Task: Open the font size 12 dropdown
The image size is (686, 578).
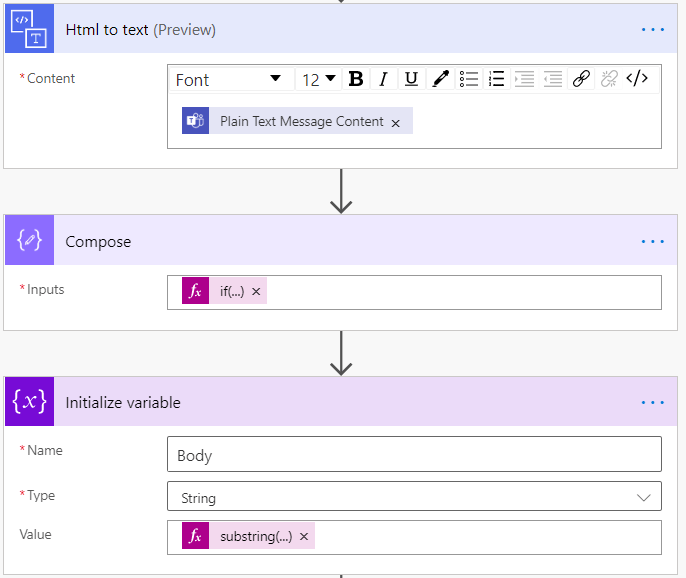Action: pyautogui.click(x=319, y=80)
